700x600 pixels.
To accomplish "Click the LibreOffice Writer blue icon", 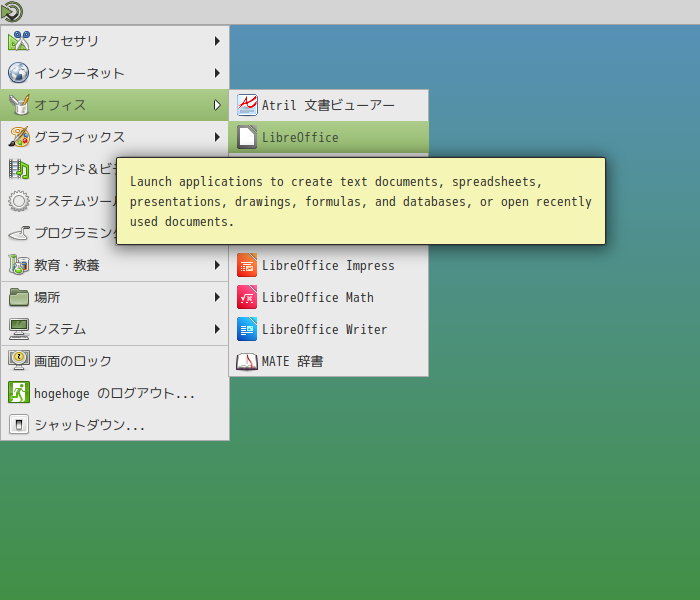I will (247, 329).
